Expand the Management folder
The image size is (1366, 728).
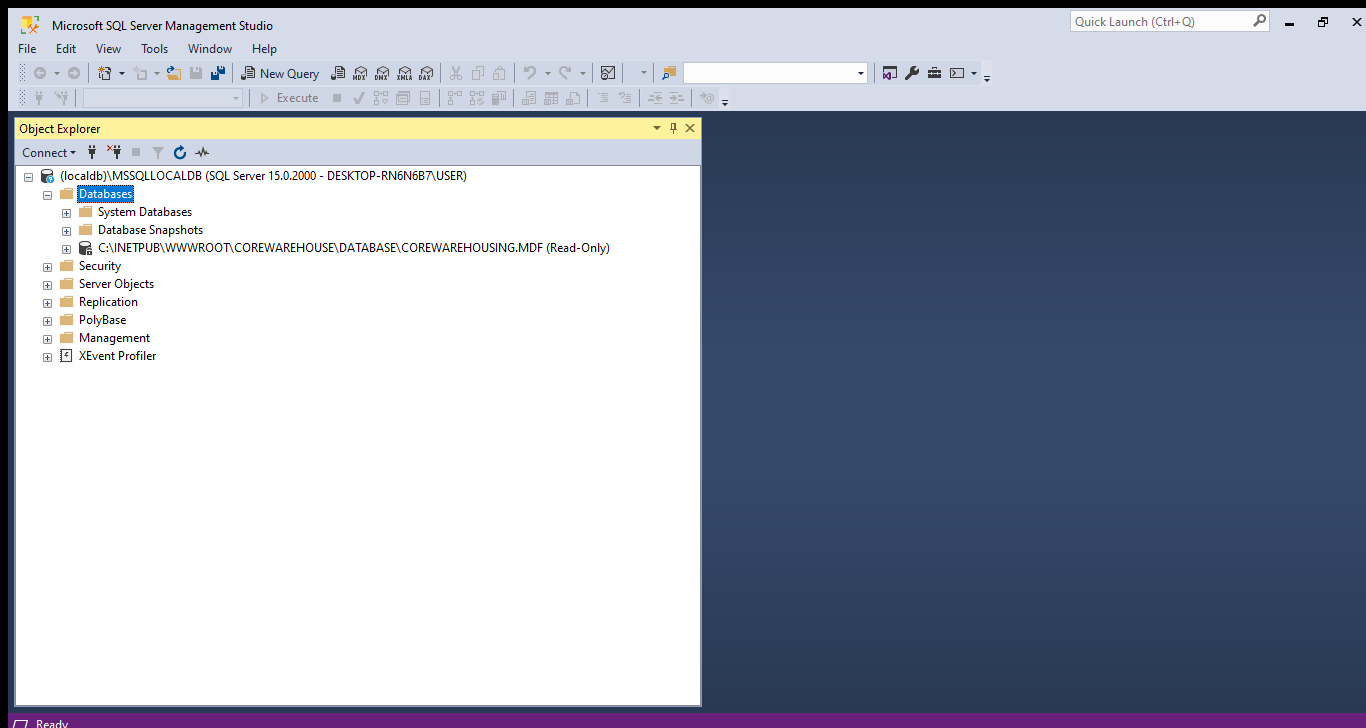click(47, 338)
